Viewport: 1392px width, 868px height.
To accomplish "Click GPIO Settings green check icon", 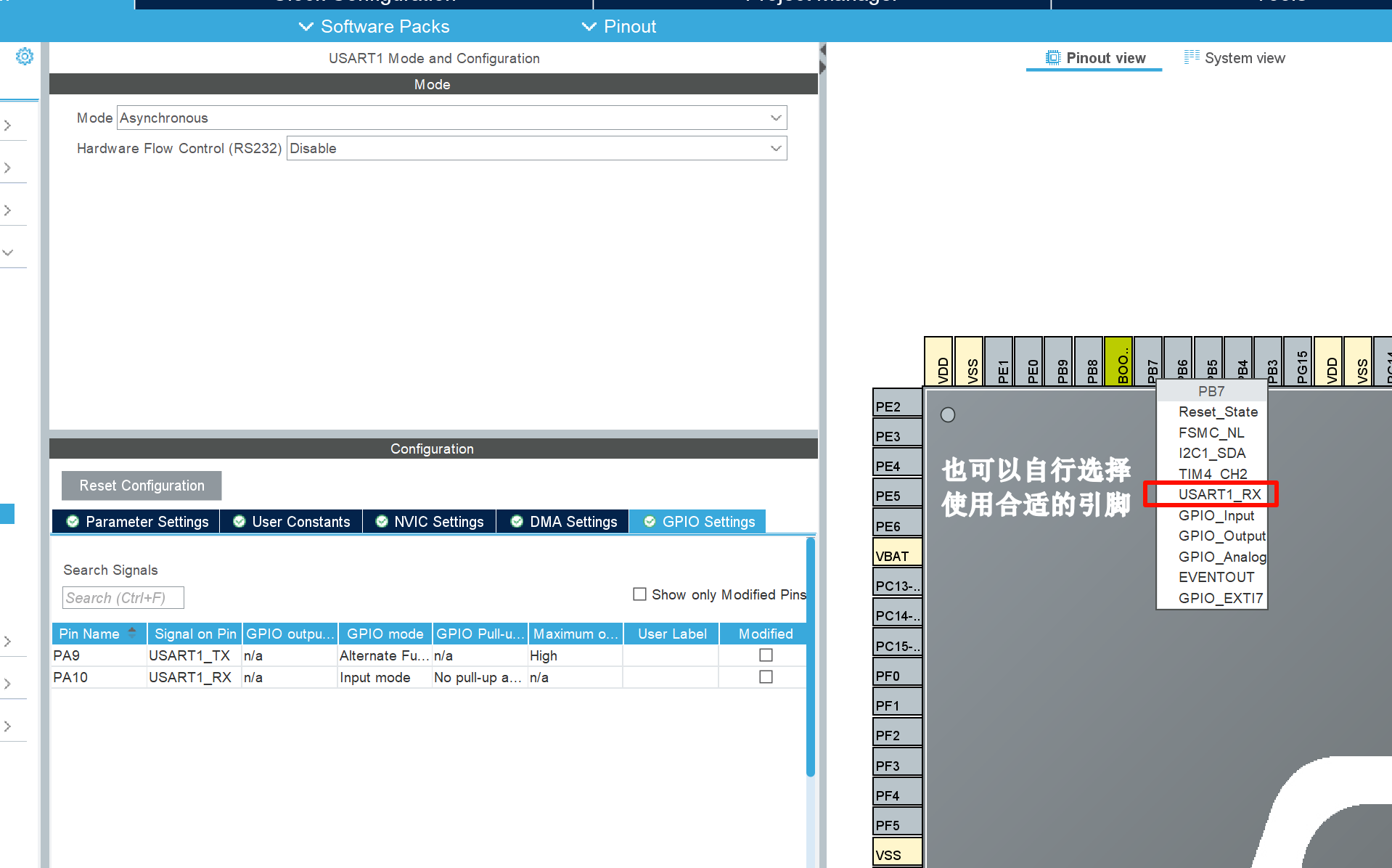I will (x=650, y=522).
